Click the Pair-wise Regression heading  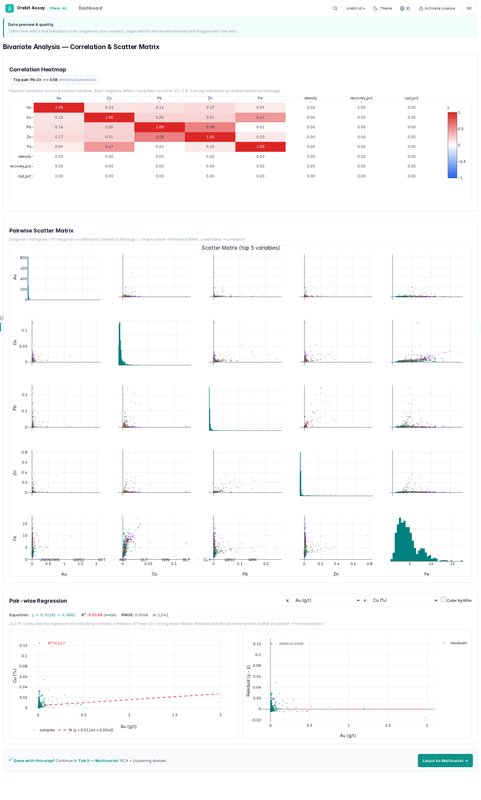tap(38, 601)
